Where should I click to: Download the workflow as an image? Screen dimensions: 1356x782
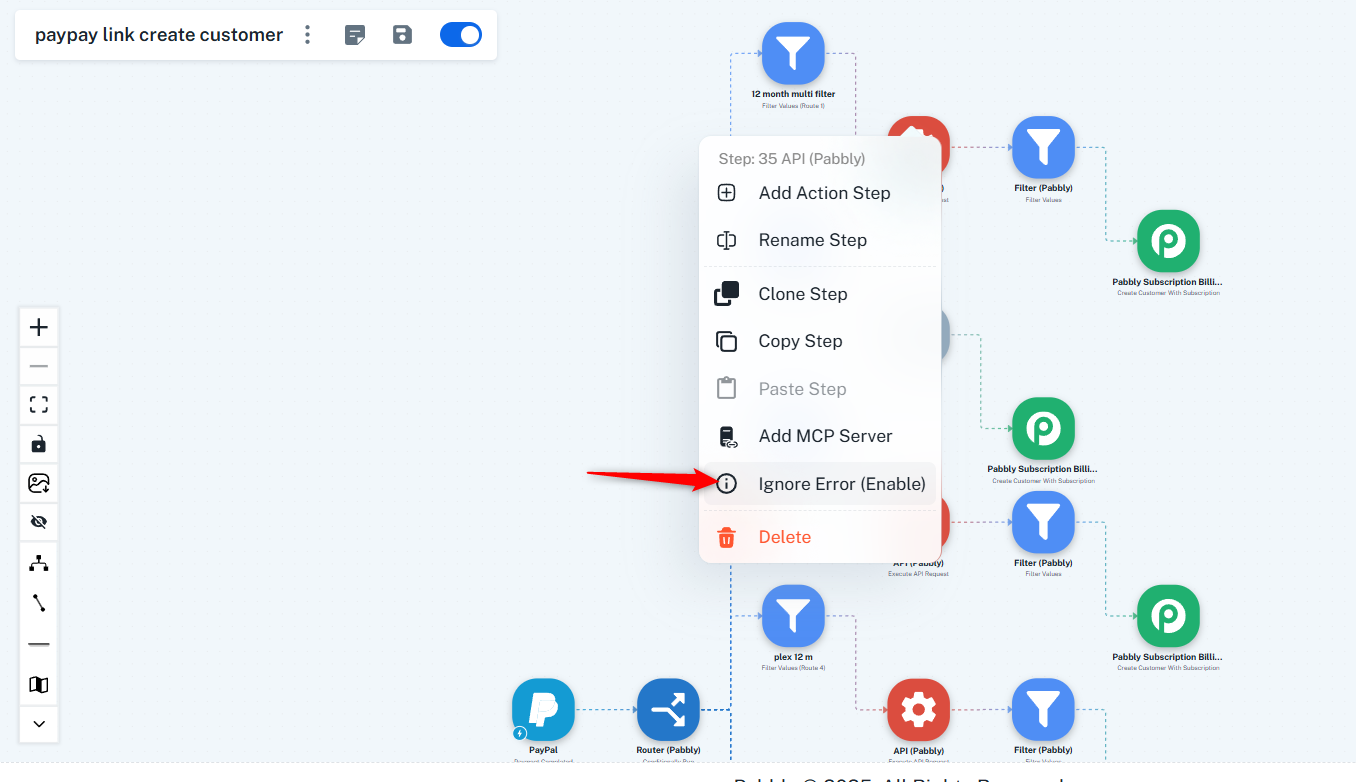pyautogui.click(x=39, y=483)
